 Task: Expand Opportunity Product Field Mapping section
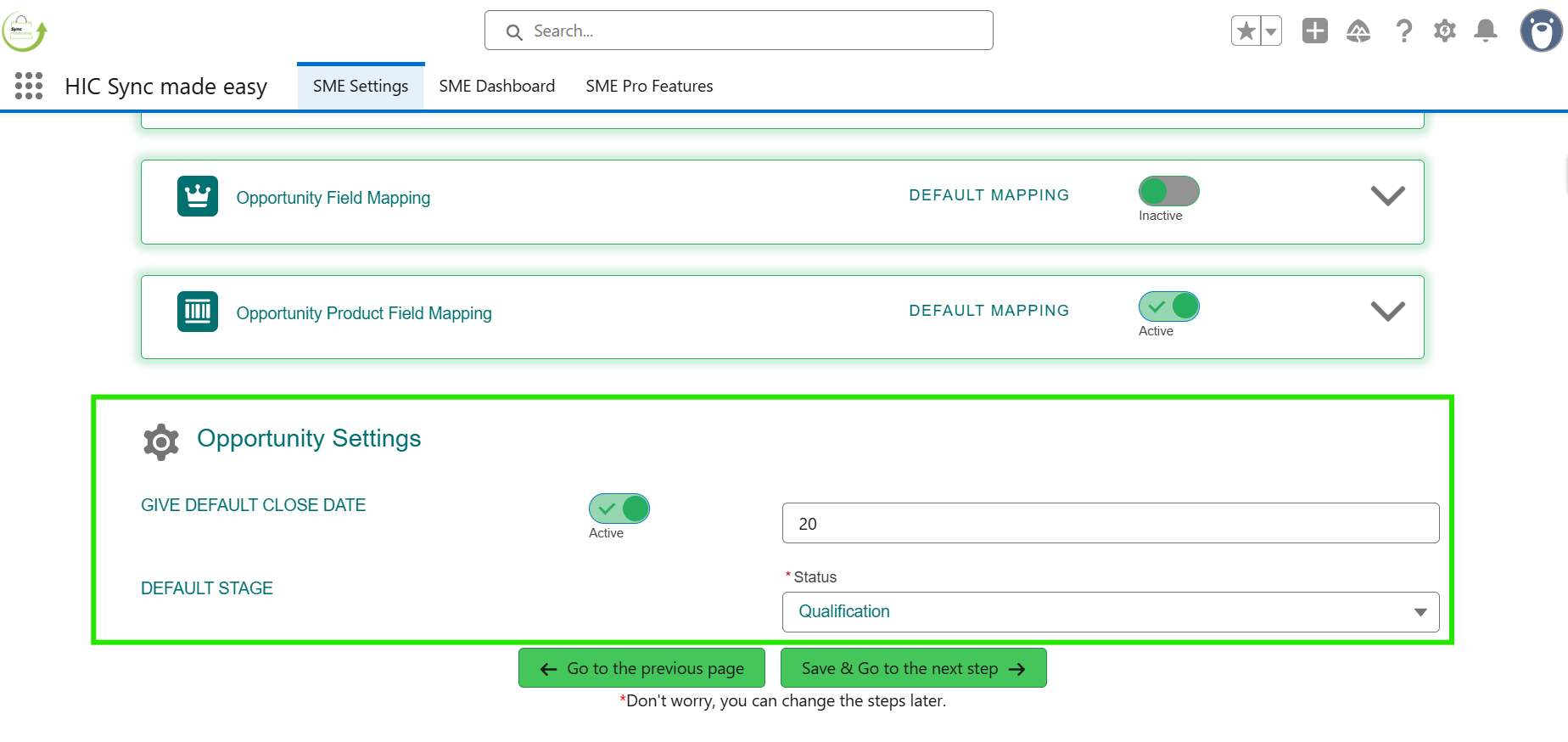click(1387, 312)
